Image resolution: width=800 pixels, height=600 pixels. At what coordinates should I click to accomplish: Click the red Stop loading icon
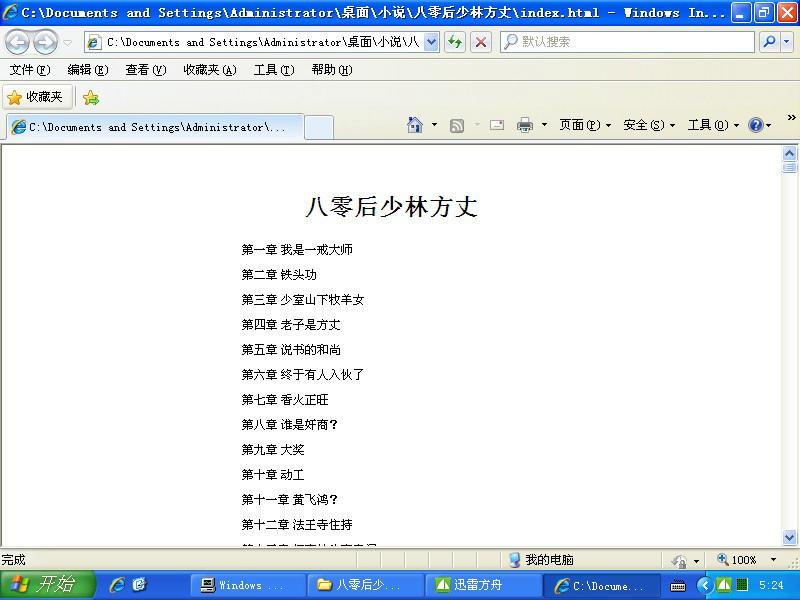480,42
